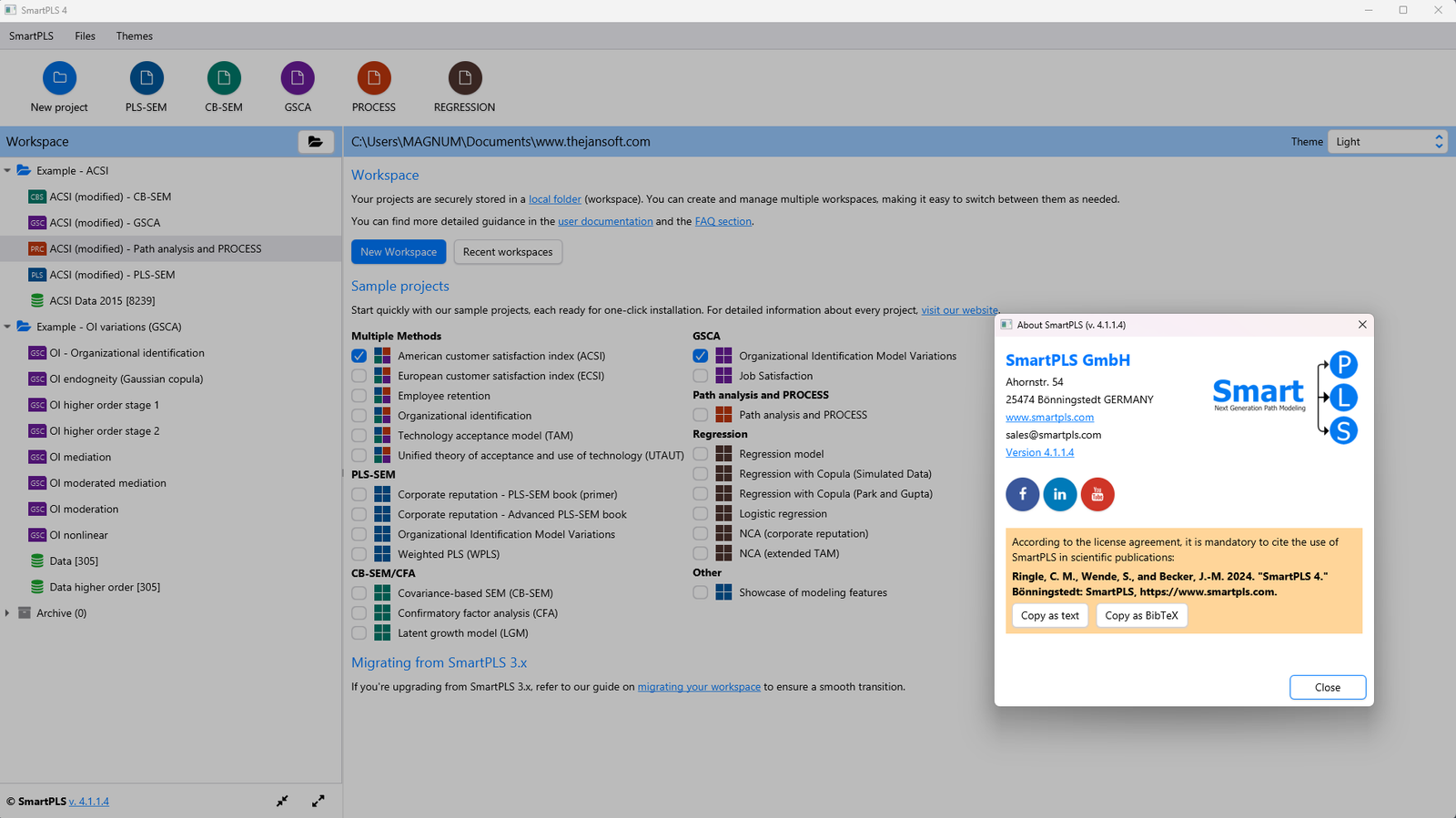Collapse the Example - ACSI project
1456x818 pixels.
(x=7, y=170)
